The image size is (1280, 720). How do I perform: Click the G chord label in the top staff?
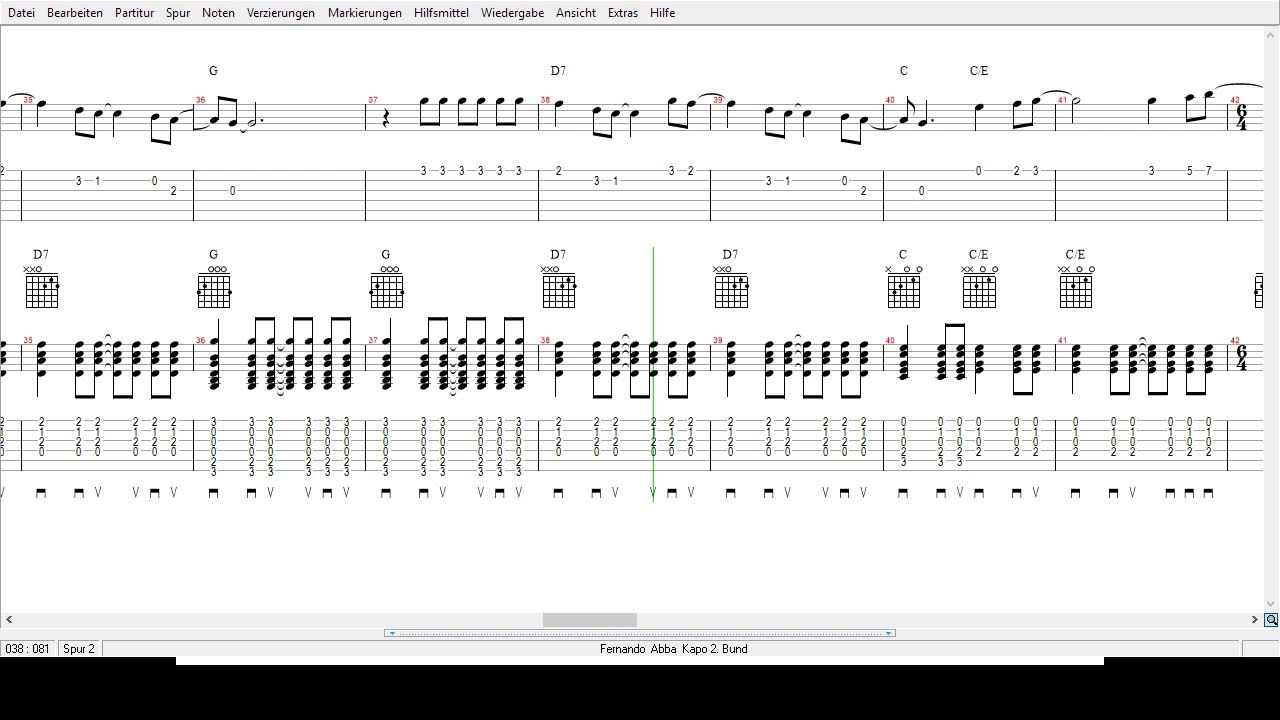[x=213, y=71]
